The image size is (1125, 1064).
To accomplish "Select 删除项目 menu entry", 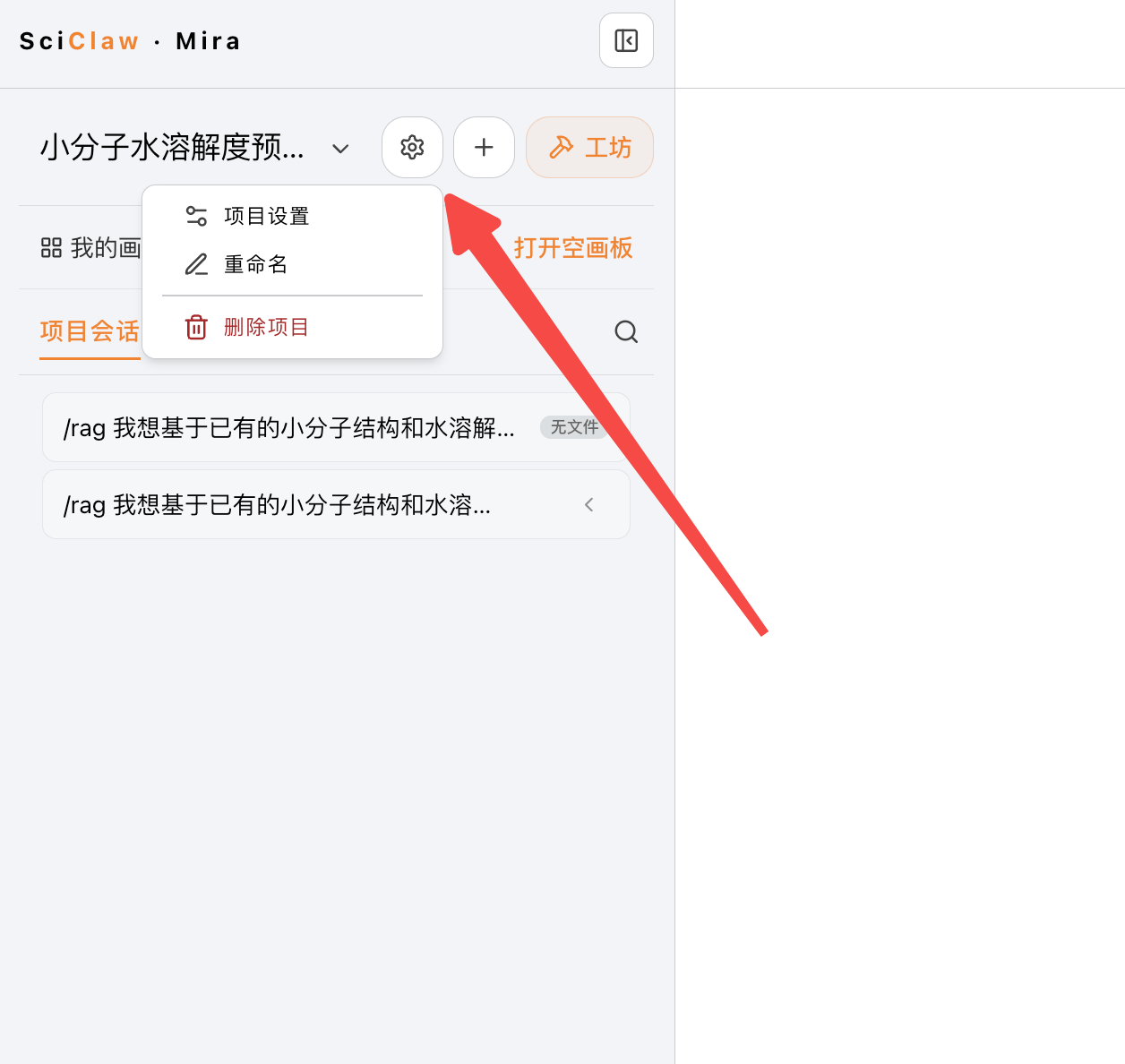I will (292, 327).
